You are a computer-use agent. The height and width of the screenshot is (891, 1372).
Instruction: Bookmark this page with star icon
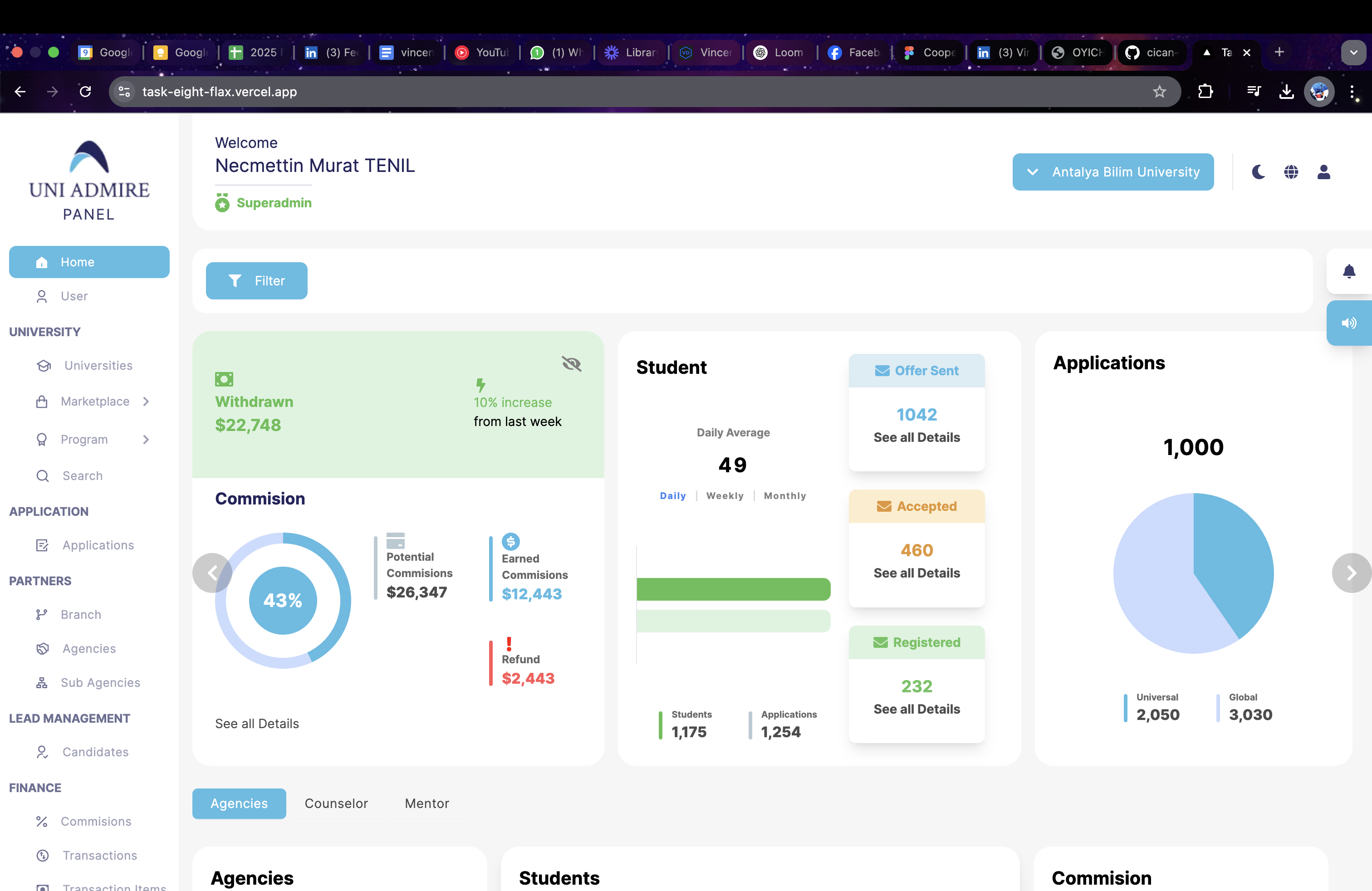pyautogui.click(x=1159, y=92)
